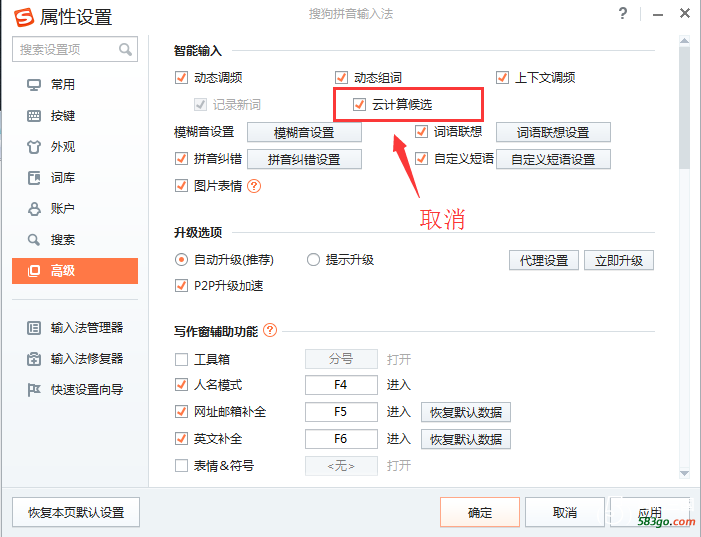Viewport: 701px width, 537px height.
Task: Click the help question mark in title bar
Action: point(623,13)
